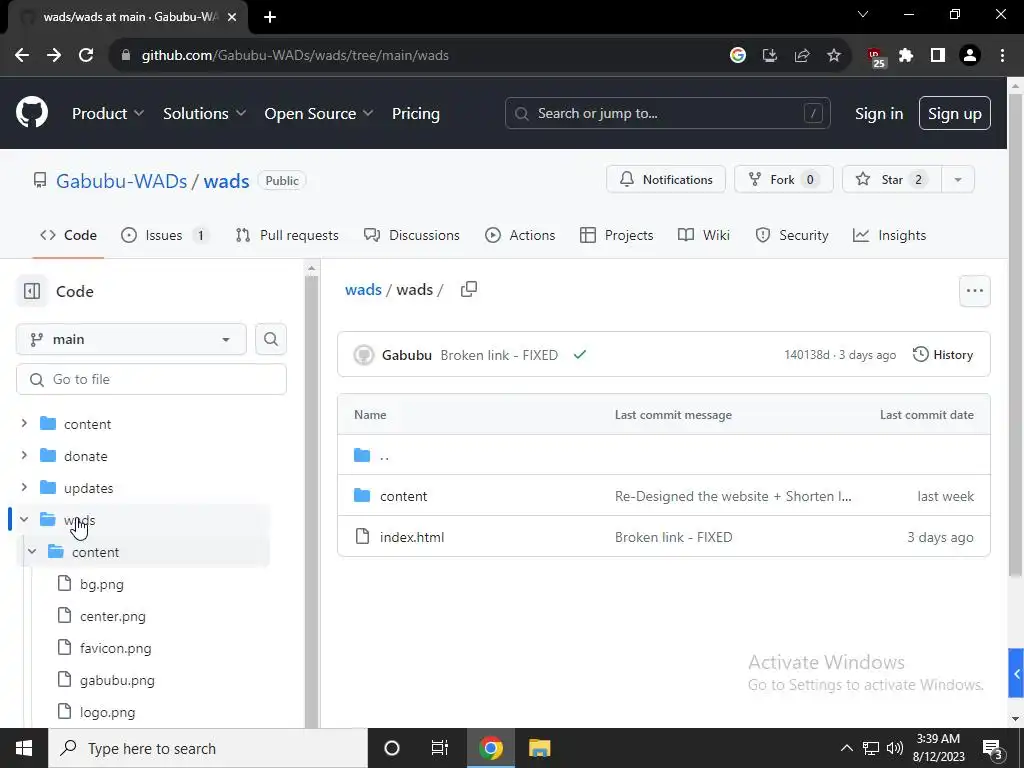Switch to the Security tab

coord(792,235)
